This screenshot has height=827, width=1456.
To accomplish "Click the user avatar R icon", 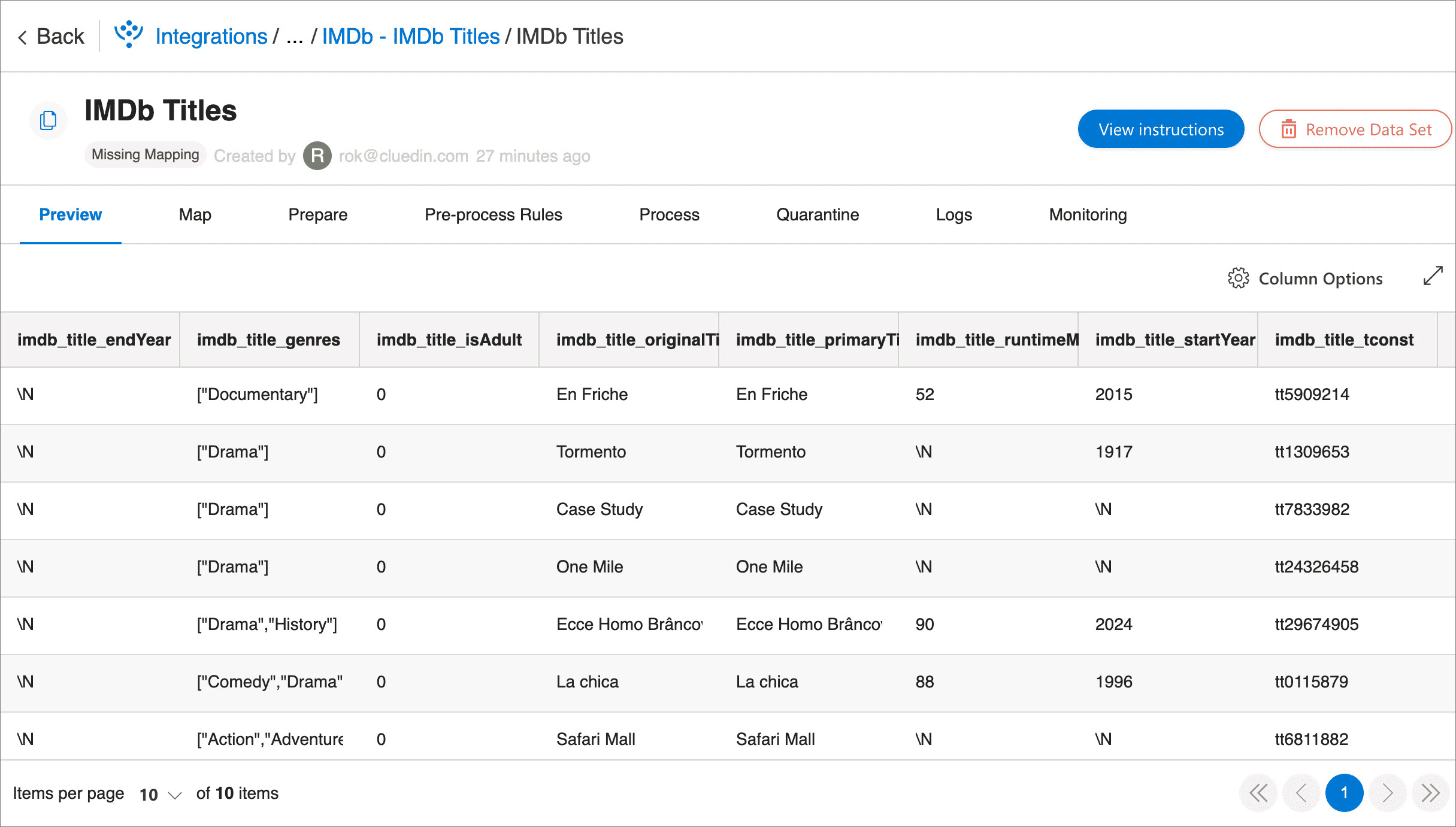I will click(x=317, y=156).
